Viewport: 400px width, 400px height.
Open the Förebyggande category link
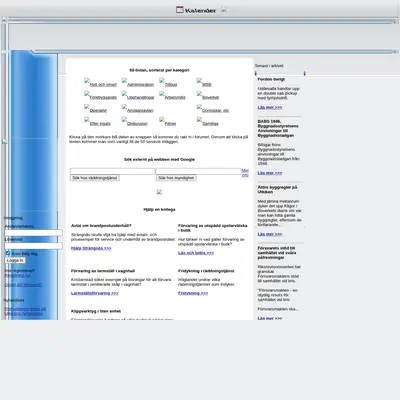(103, 98)
